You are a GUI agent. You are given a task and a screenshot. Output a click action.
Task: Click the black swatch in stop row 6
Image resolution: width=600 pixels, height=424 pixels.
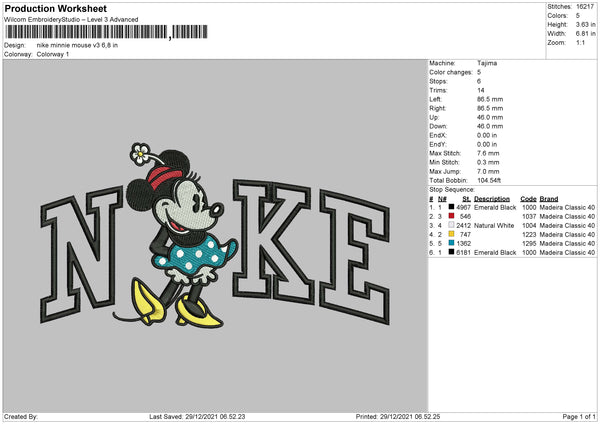click(452, 252)
